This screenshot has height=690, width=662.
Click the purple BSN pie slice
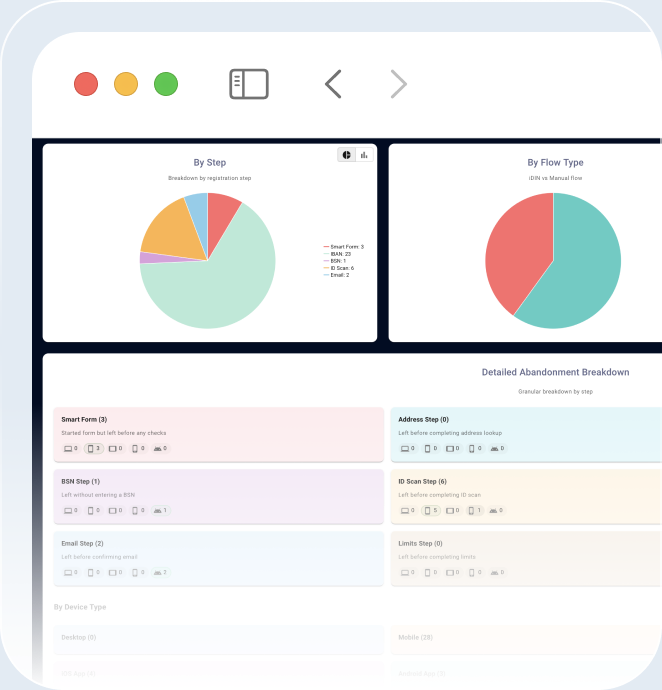(152, 257)
